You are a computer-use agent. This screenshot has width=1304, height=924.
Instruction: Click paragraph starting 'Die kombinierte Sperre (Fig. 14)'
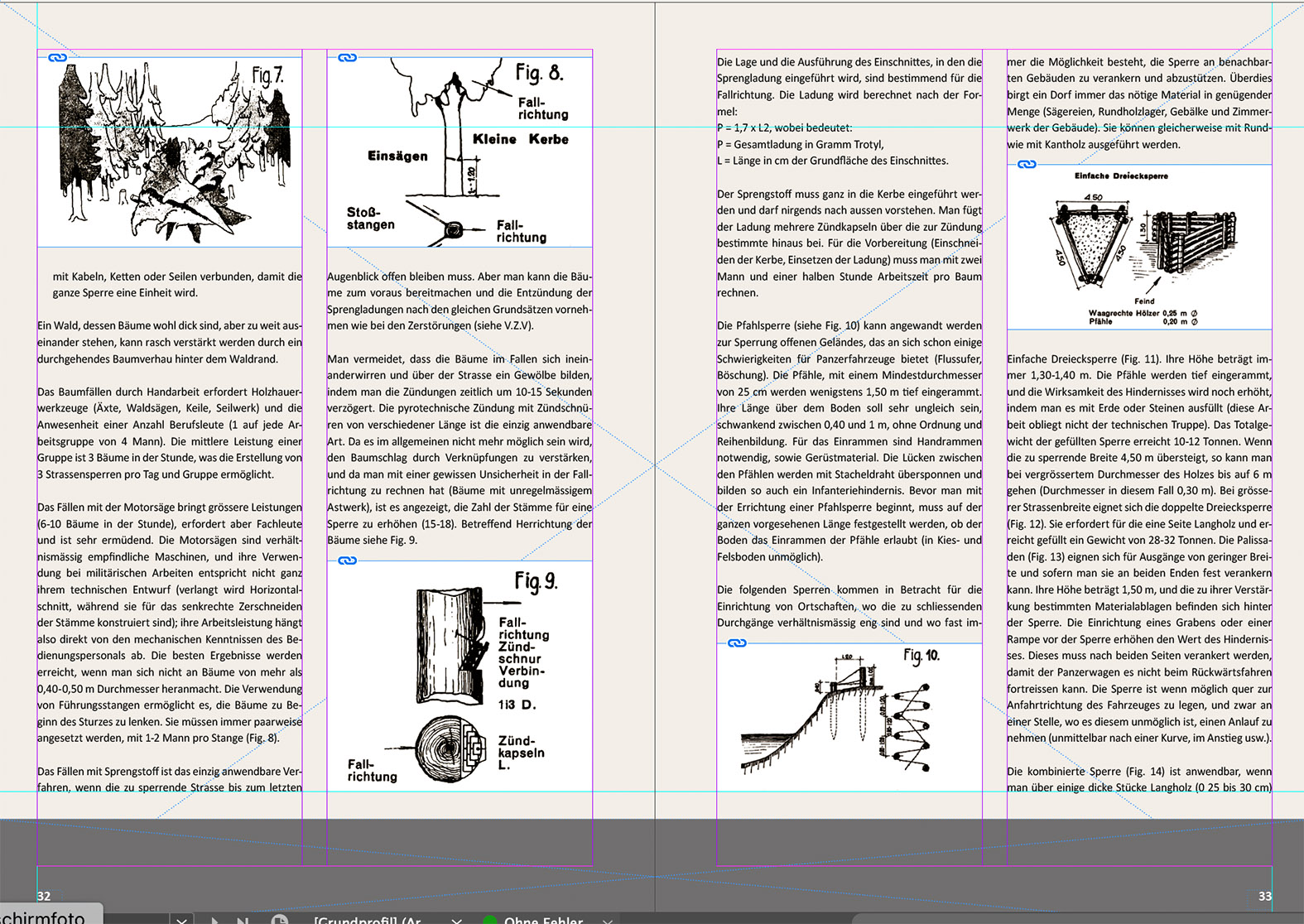[1139, 779]
